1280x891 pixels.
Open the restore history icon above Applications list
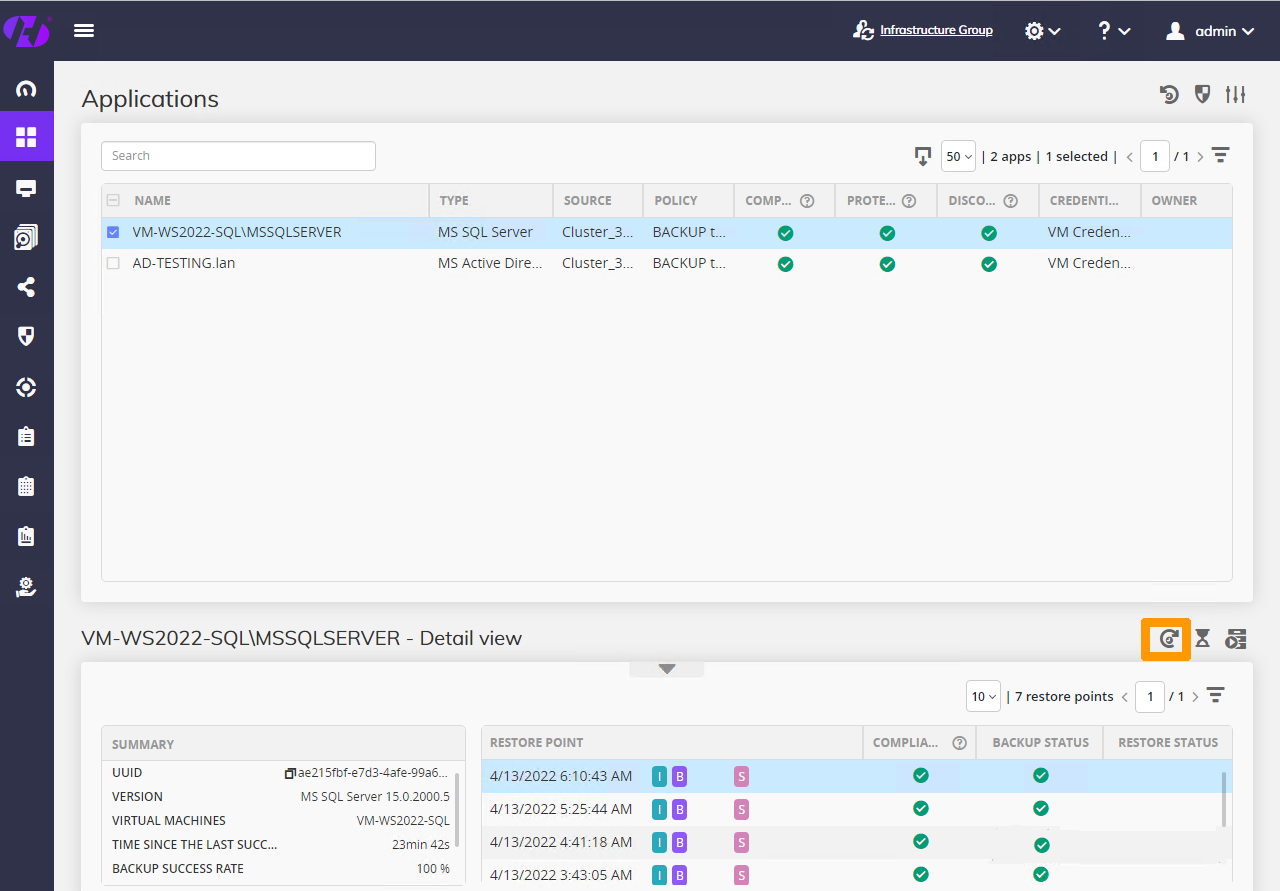[x=1169, y=94]
